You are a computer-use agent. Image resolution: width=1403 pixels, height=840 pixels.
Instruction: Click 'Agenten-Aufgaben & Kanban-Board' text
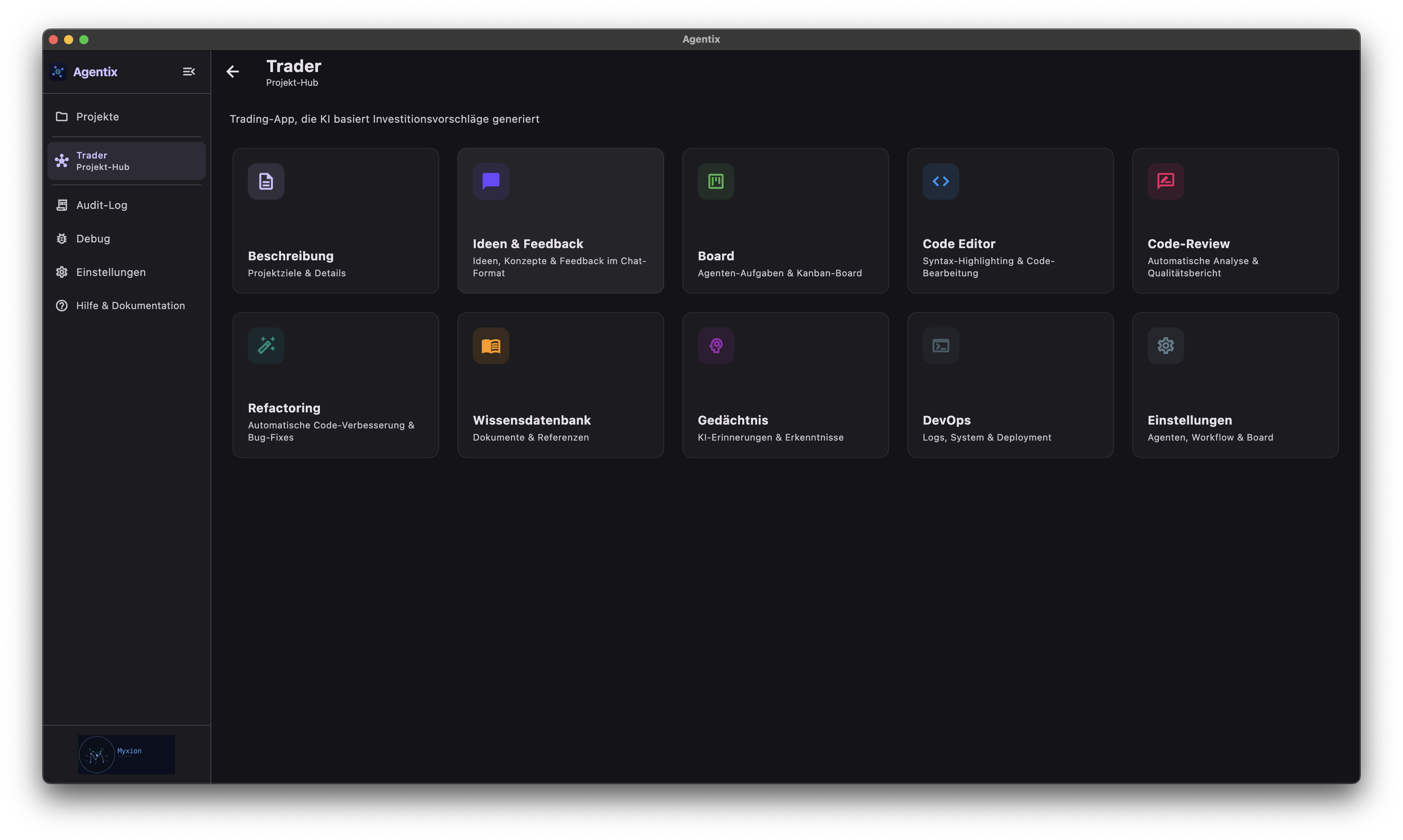point(780,273)
